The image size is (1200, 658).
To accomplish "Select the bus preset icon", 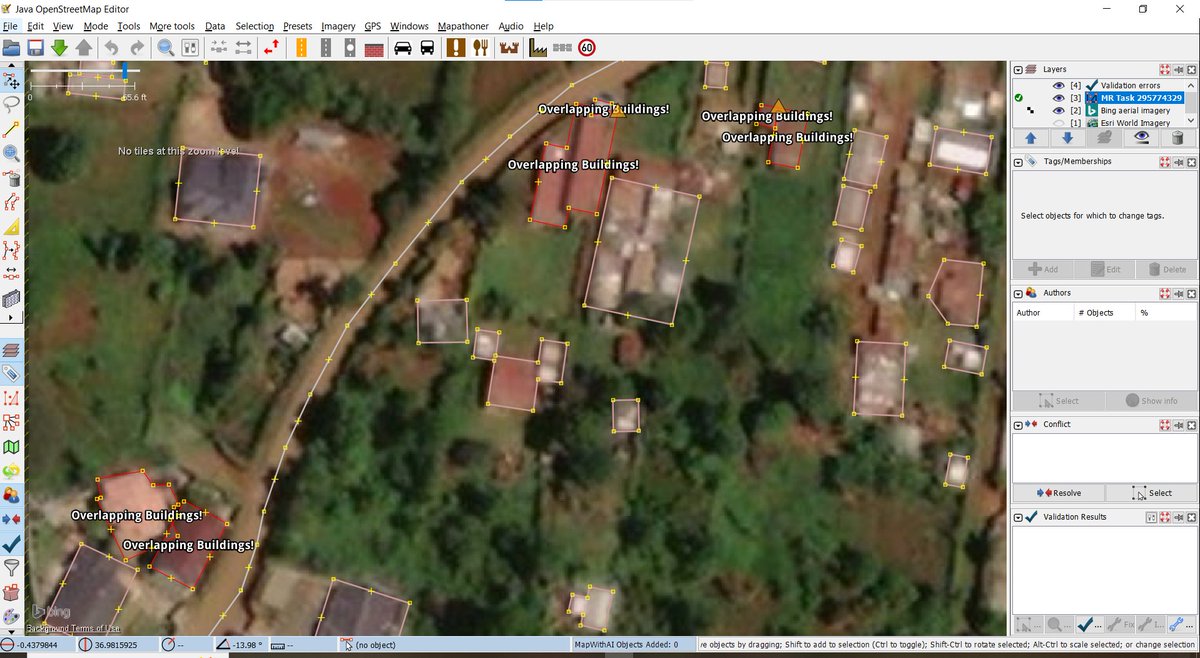I will [427, 47].
